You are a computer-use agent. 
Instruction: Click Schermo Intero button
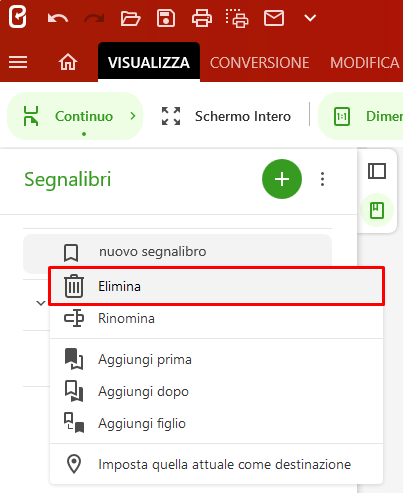point(226,116)
